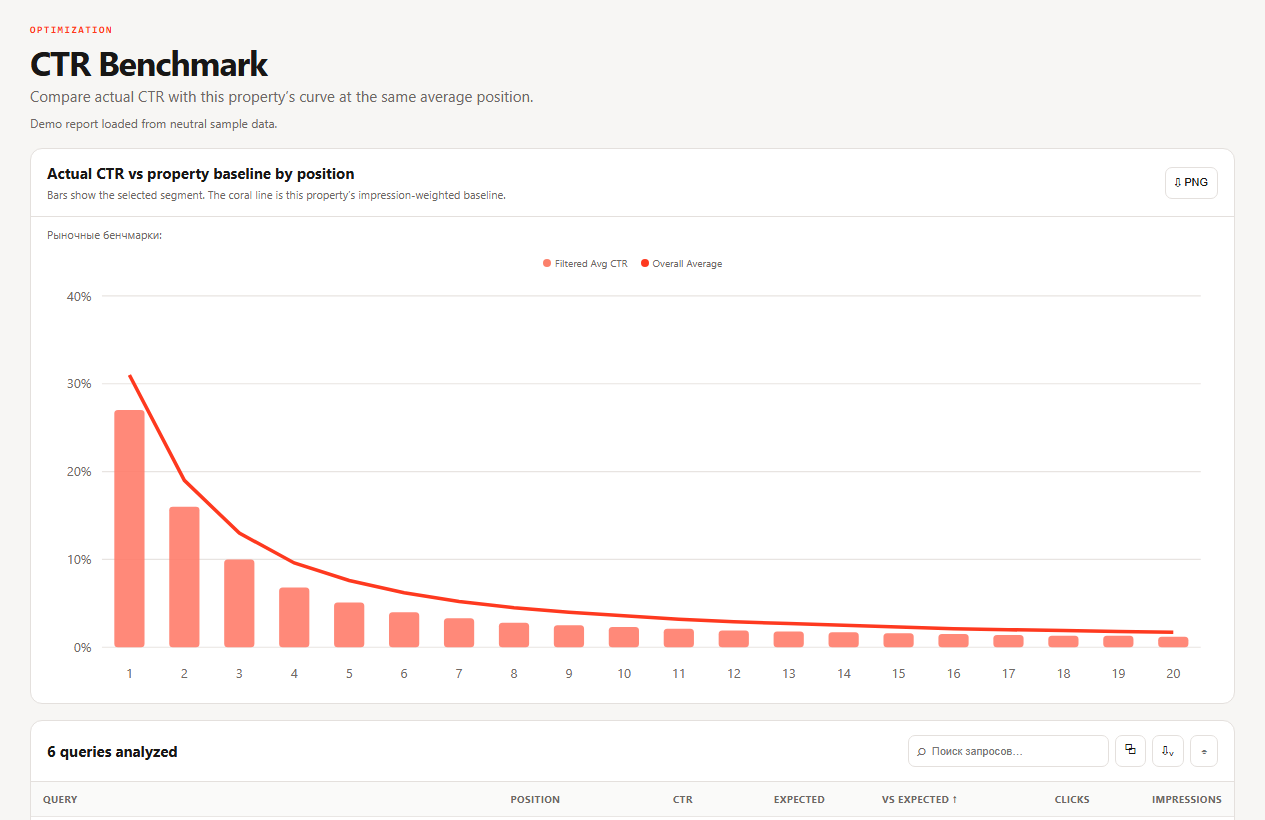Click the CTR Benchmark page heading
The height and width of the screenshot is (820, 1265).
point(149,65)
